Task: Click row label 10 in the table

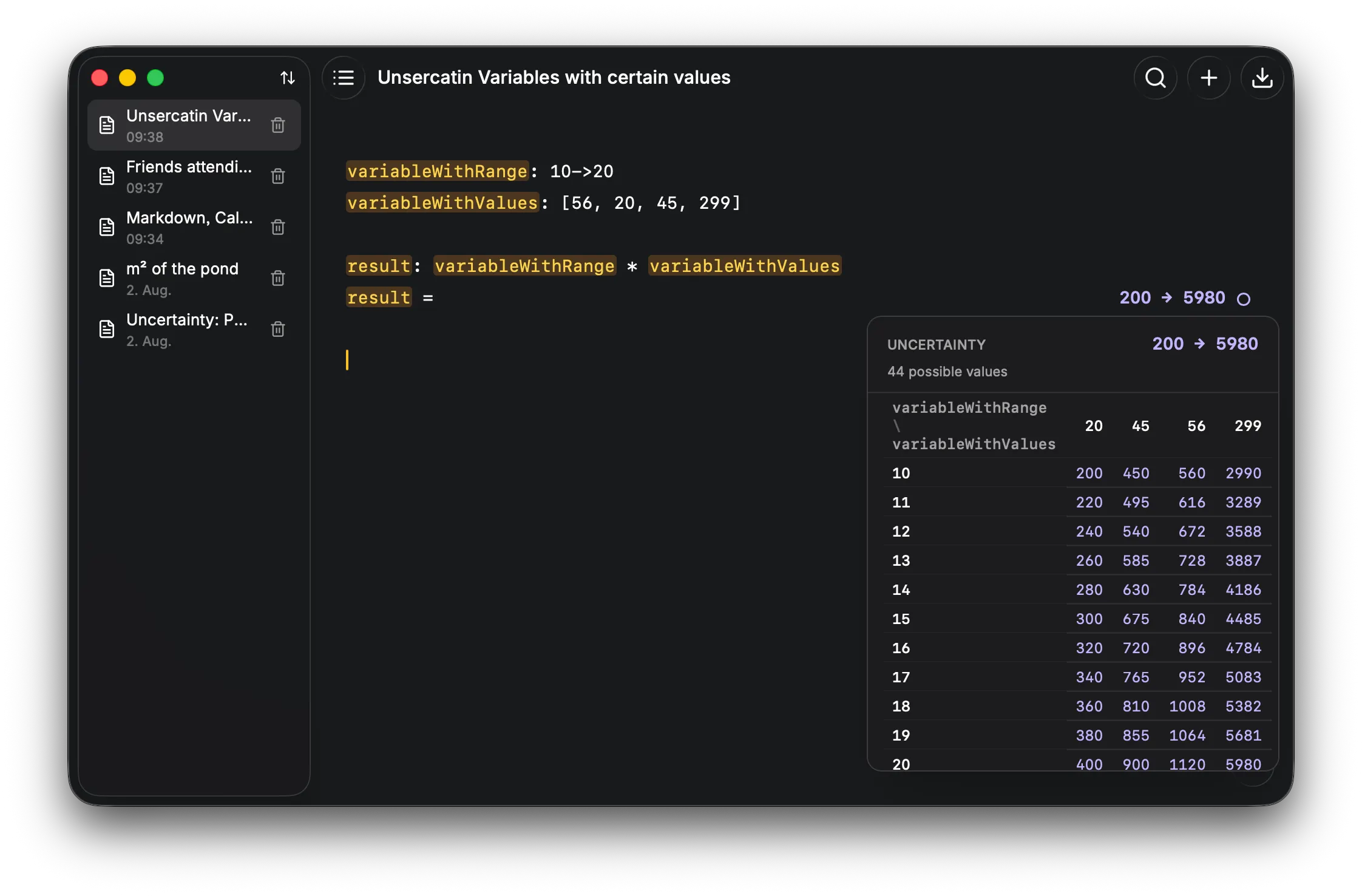Action: [901, 473]
